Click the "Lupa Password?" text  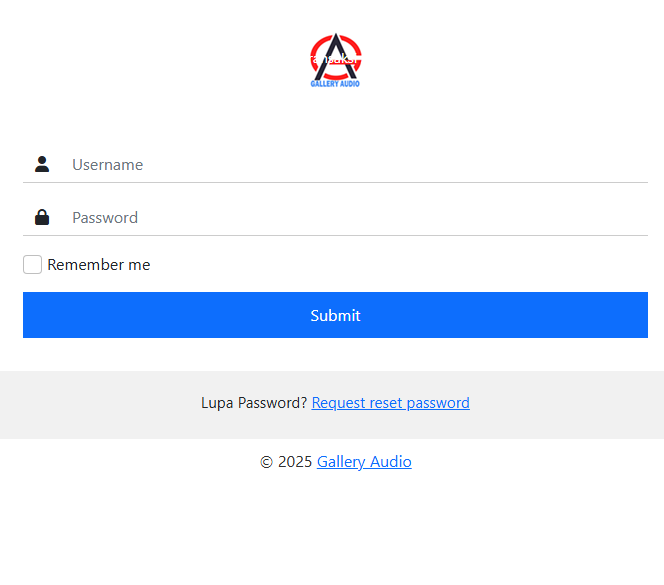[x=254, y=403]
